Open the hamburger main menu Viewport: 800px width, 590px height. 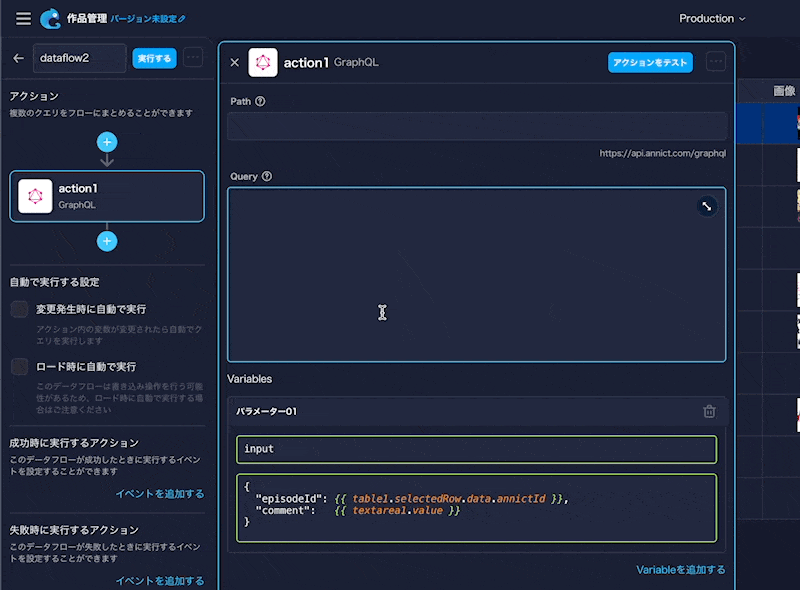pyautogui.click(x=23, y=19)
